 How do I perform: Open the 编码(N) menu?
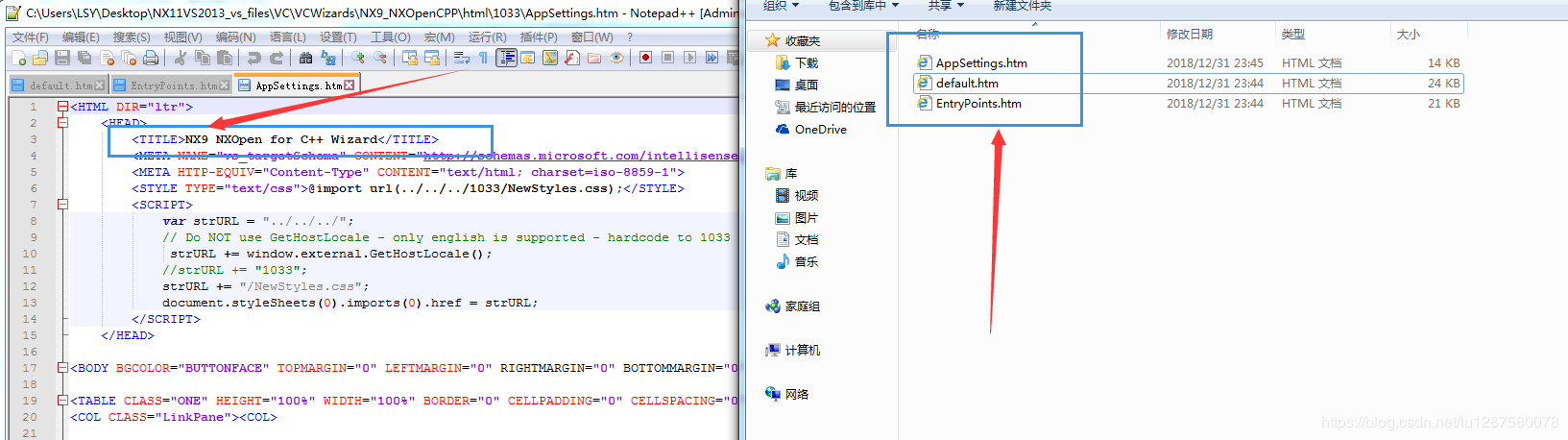point(235,37)
